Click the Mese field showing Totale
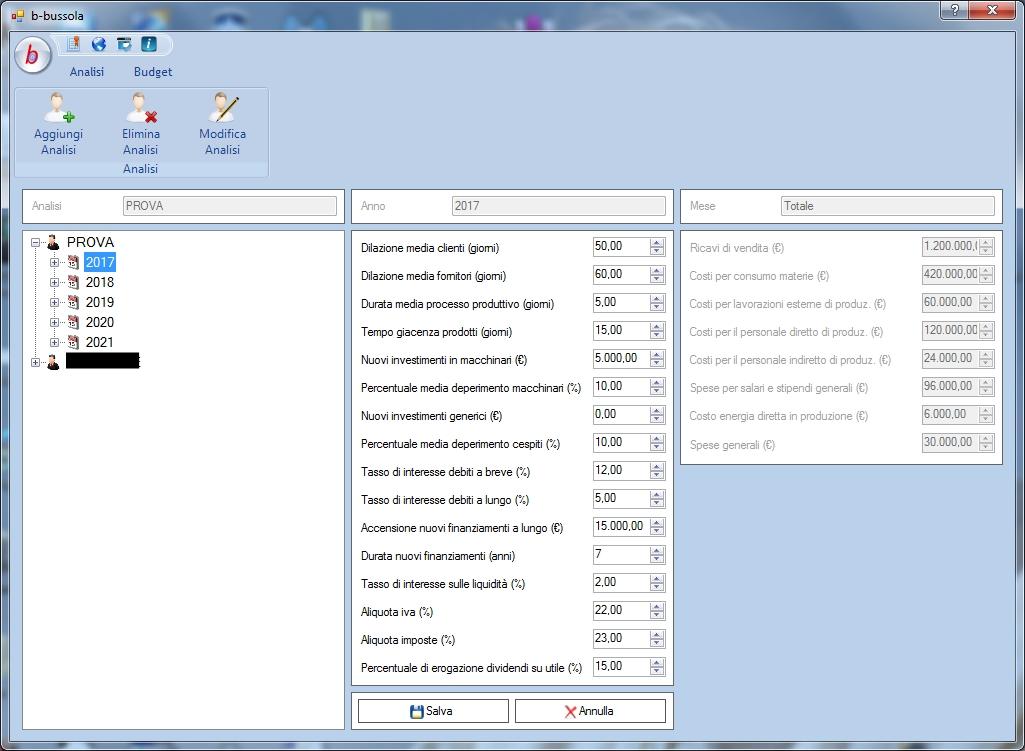The width and height of the screenshot is (1025, 751). pyautogui.click(x=887, y=206)
